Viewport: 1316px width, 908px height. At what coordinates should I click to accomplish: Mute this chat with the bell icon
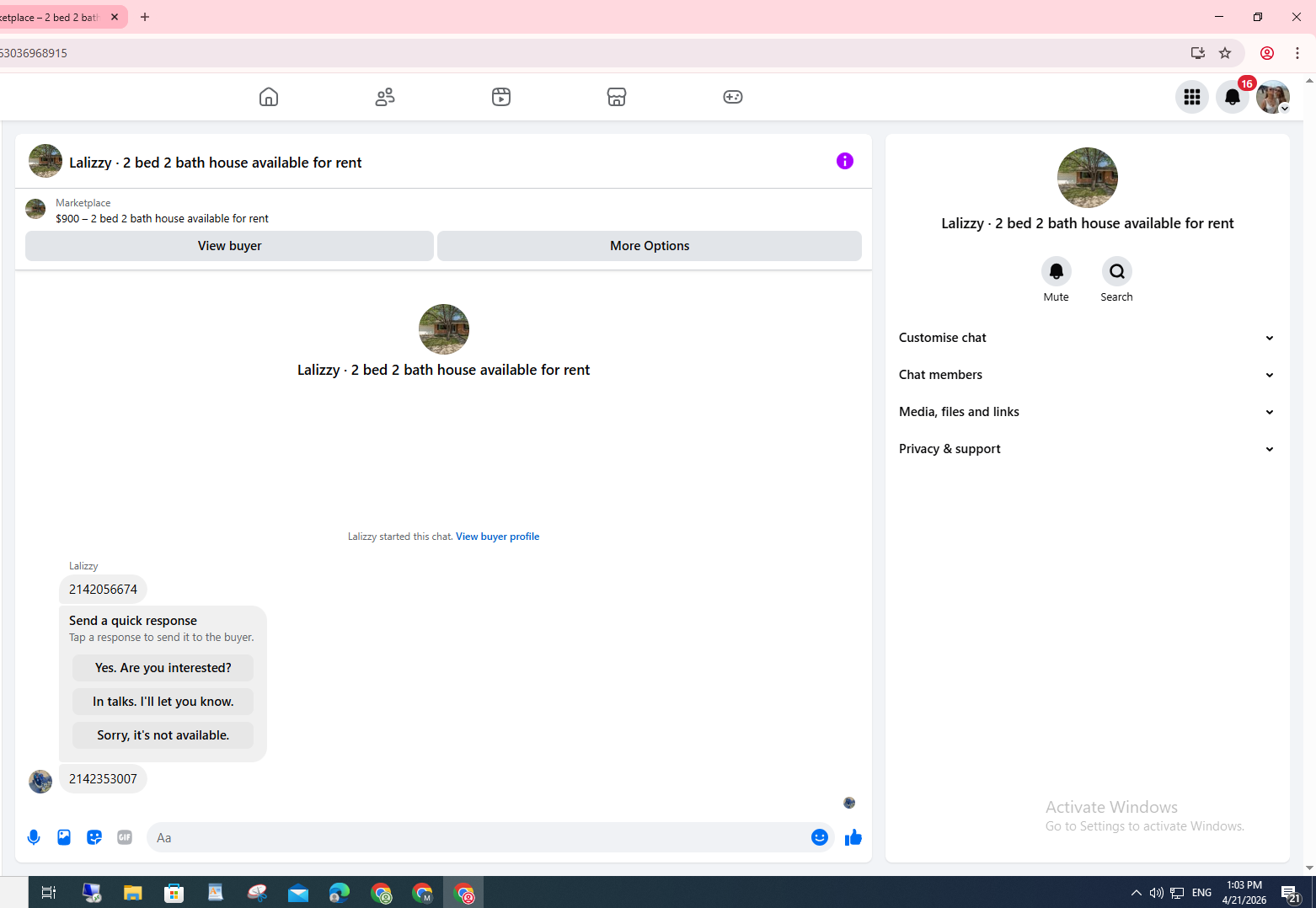click(1057, 271)
